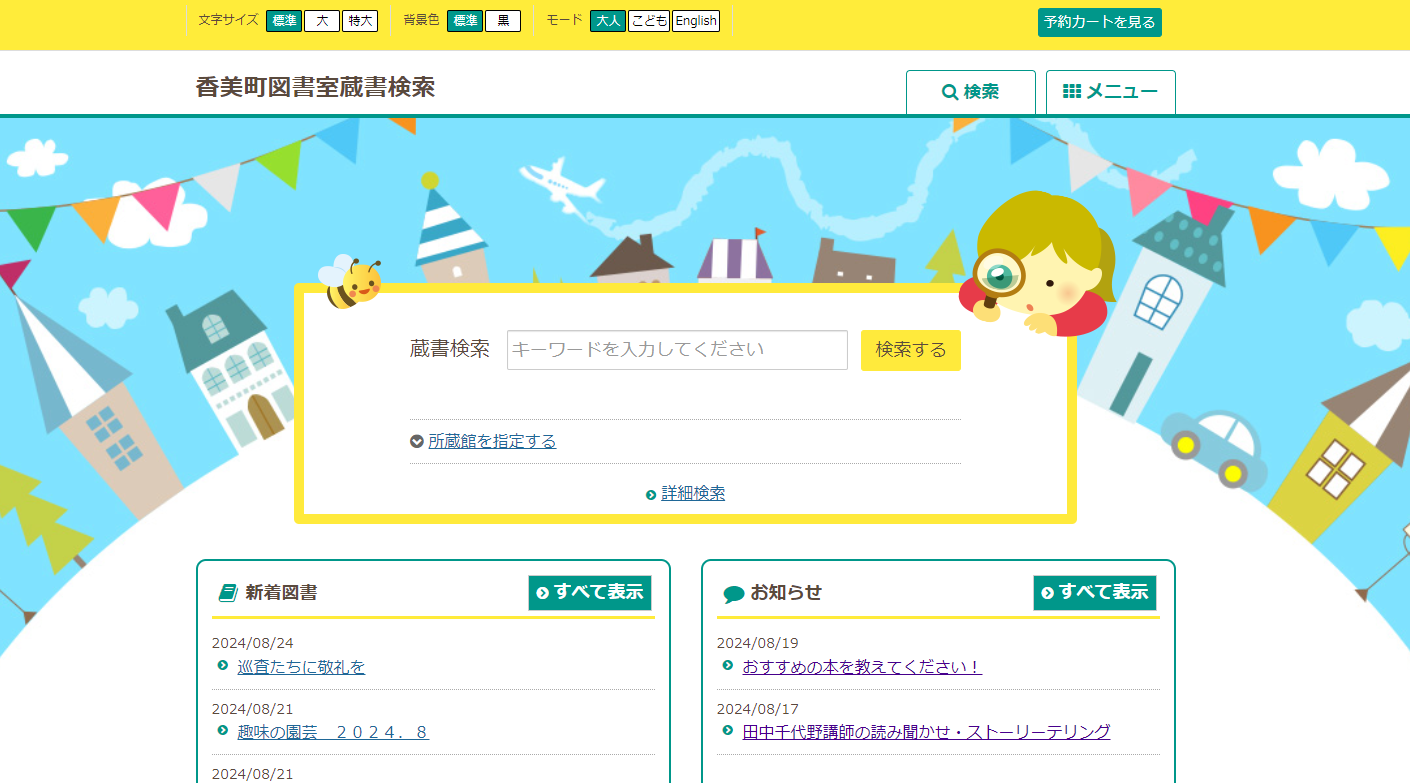
Task: Click the keyword search input field
Action: click(677, 350)
